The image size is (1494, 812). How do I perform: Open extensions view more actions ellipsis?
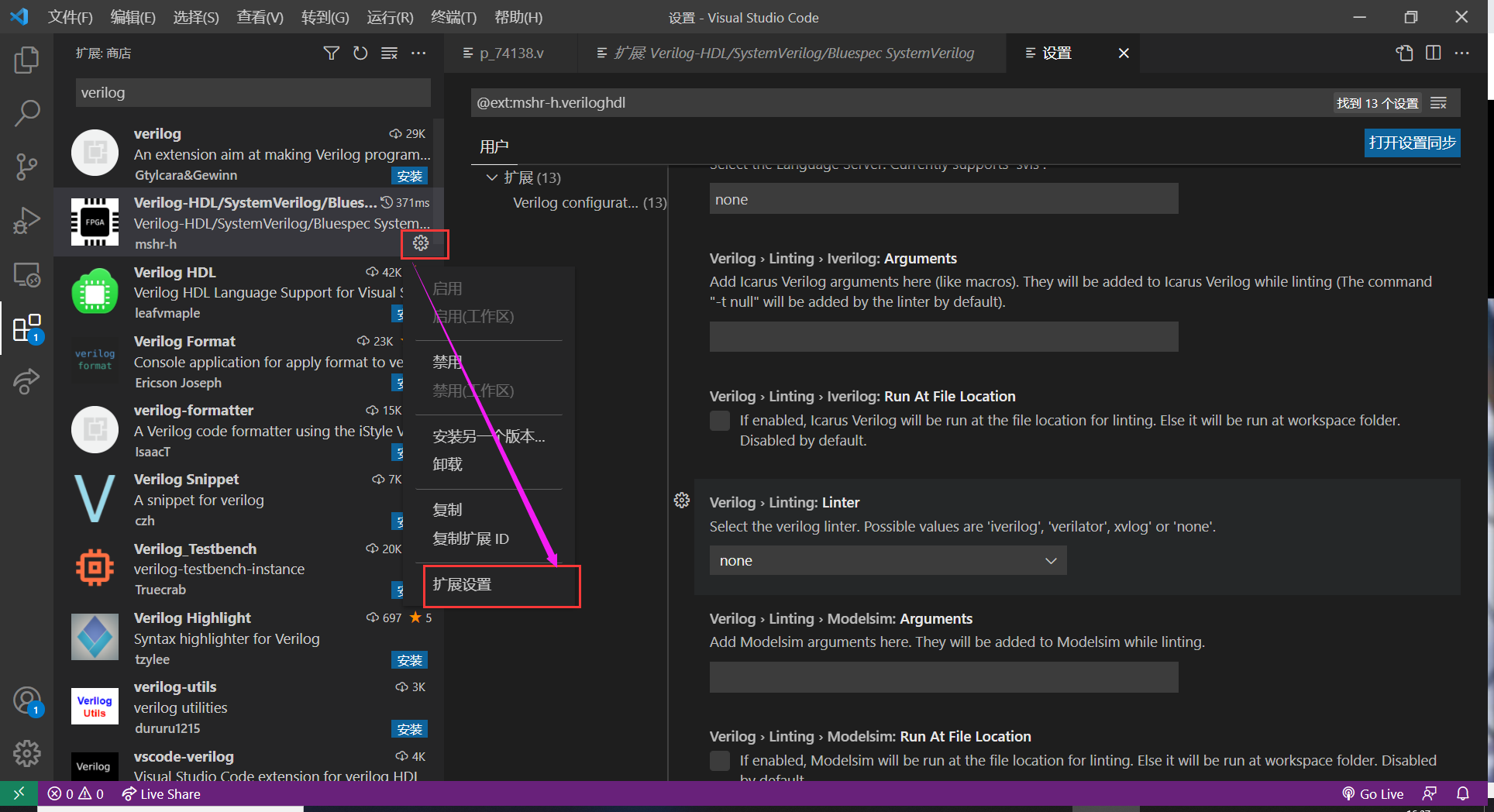click(418, 53)
